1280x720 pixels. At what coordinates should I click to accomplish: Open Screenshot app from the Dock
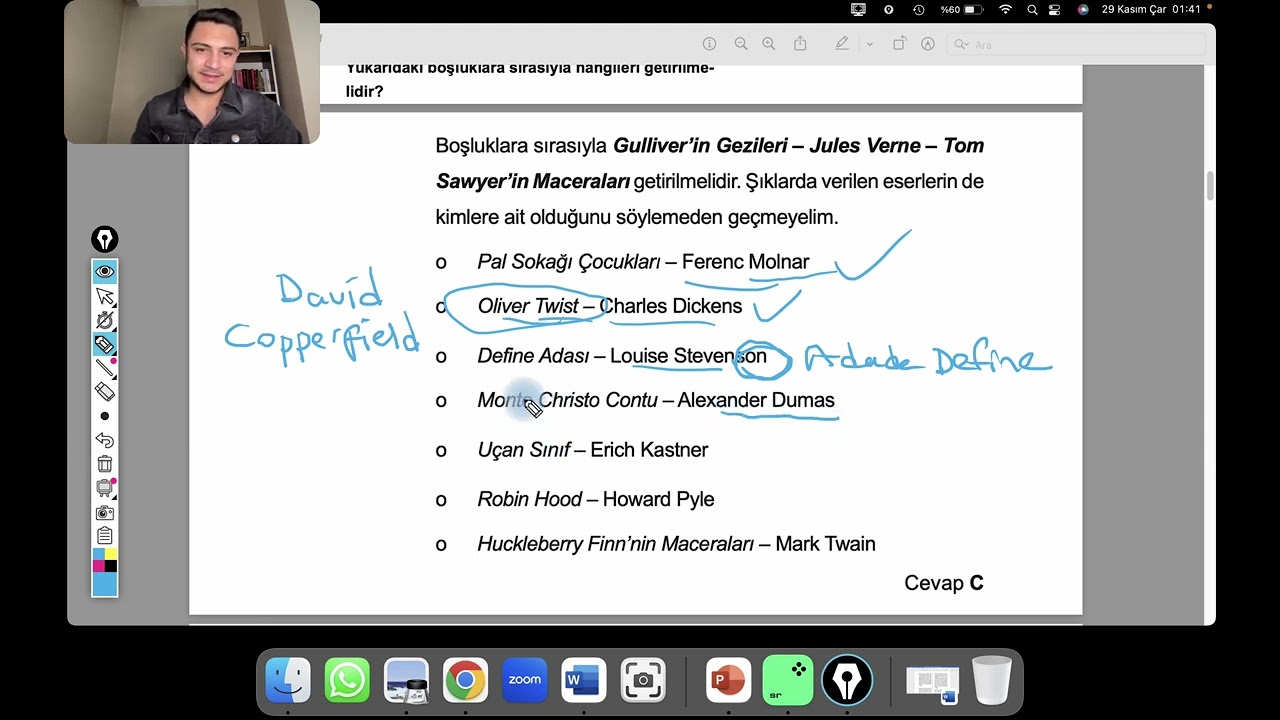[x=643, y=680]
